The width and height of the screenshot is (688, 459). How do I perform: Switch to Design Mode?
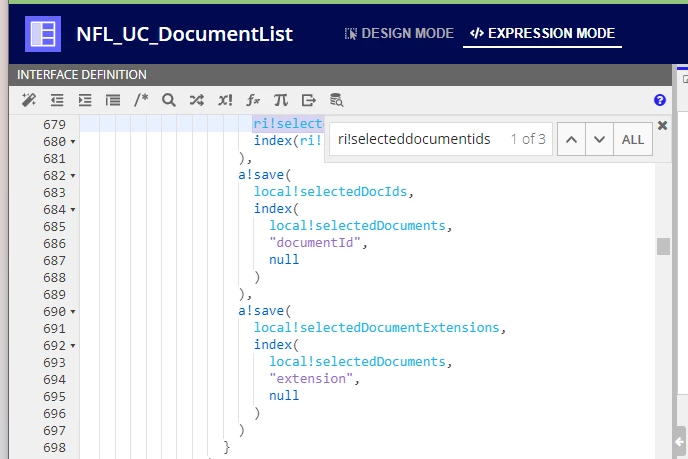[x=399, y=33]
